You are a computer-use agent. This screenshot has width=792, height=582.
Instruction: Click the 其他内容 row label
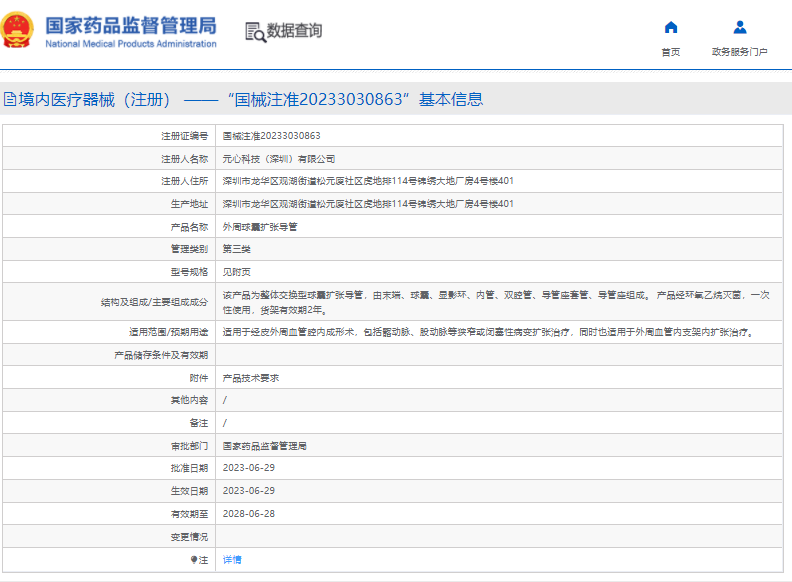(189, 400)
